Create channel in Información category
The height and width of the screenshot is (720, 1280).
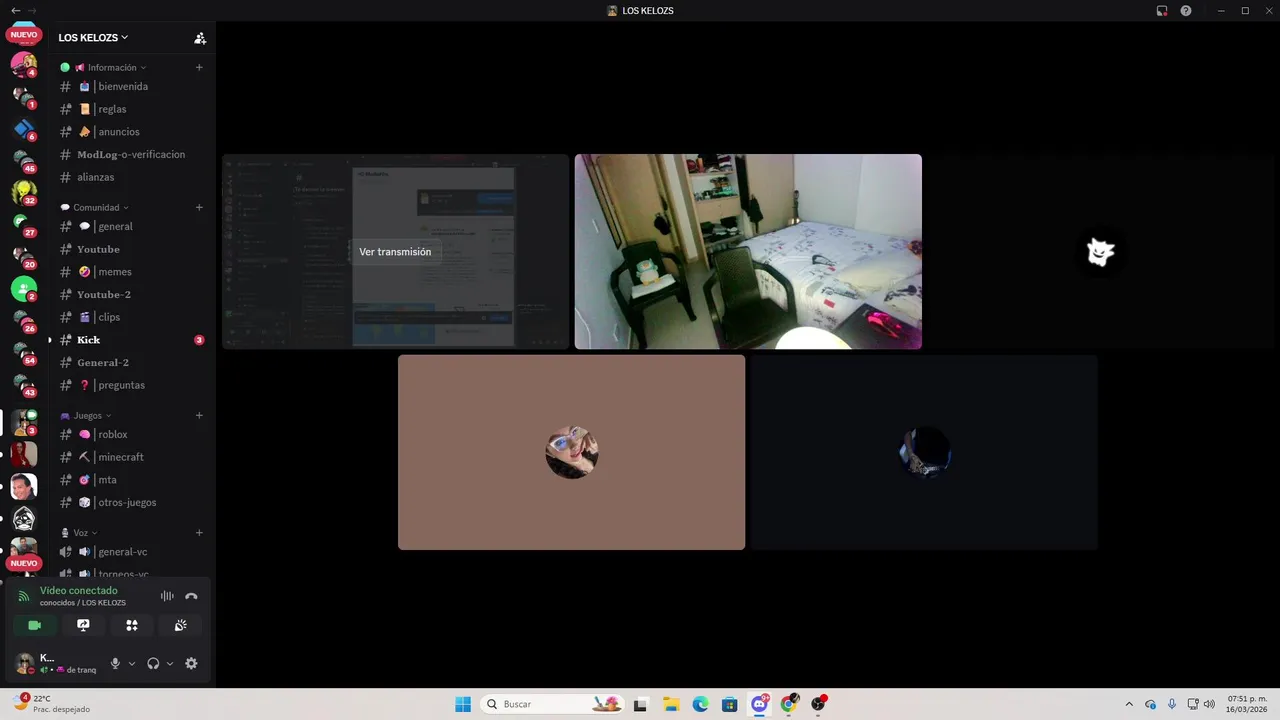coord(199,67)
